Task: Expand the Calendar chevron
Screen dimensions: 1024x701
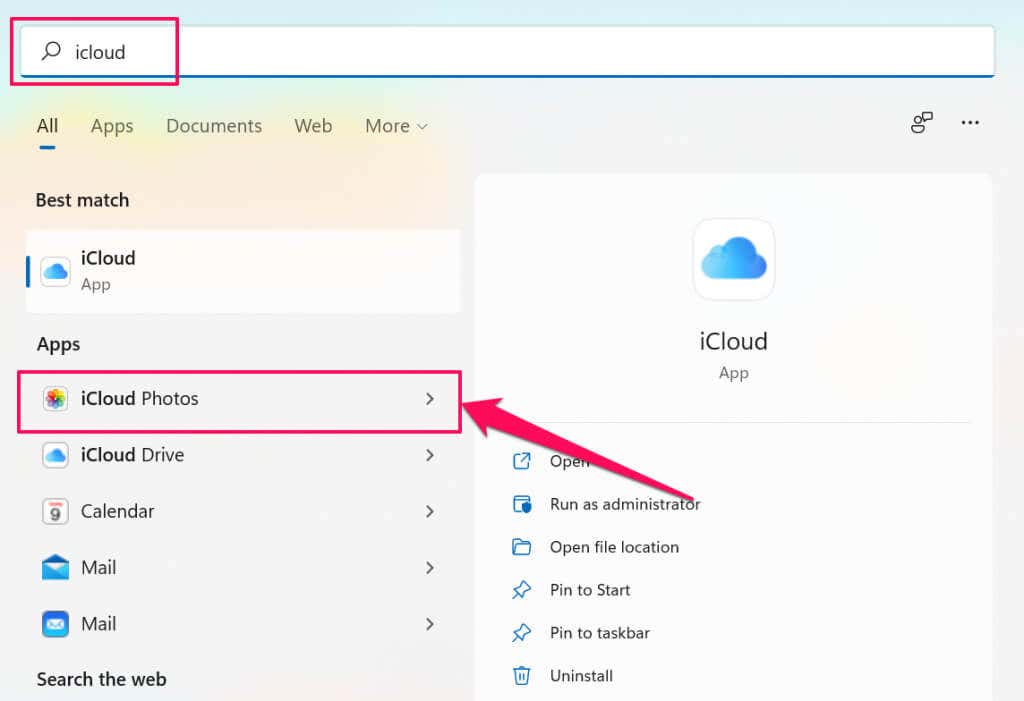Action: pyautogui.click(x=430, y=511)
